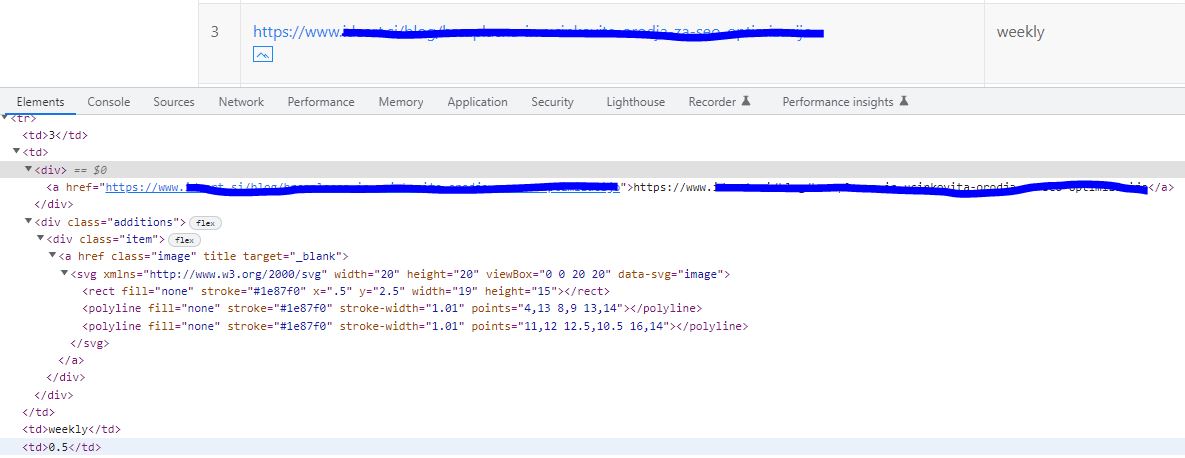Collapse the svg element node
The width and height of the screenshot is (1185, 458).
tap(65, 274)
